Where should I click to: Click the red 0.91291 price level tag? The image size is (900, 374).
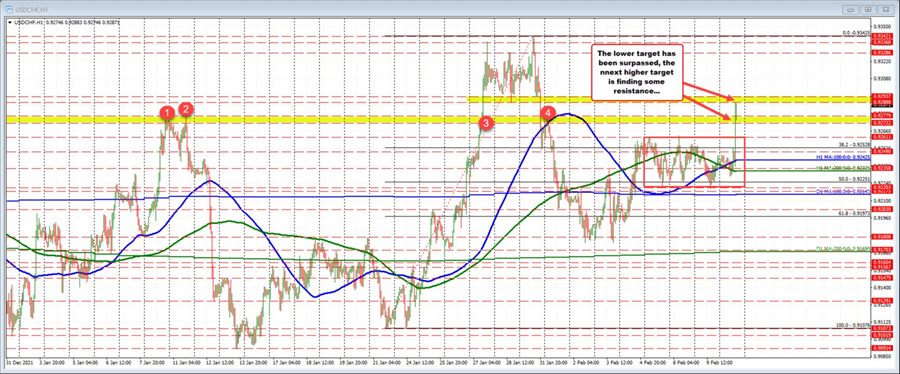pos(881,301)
